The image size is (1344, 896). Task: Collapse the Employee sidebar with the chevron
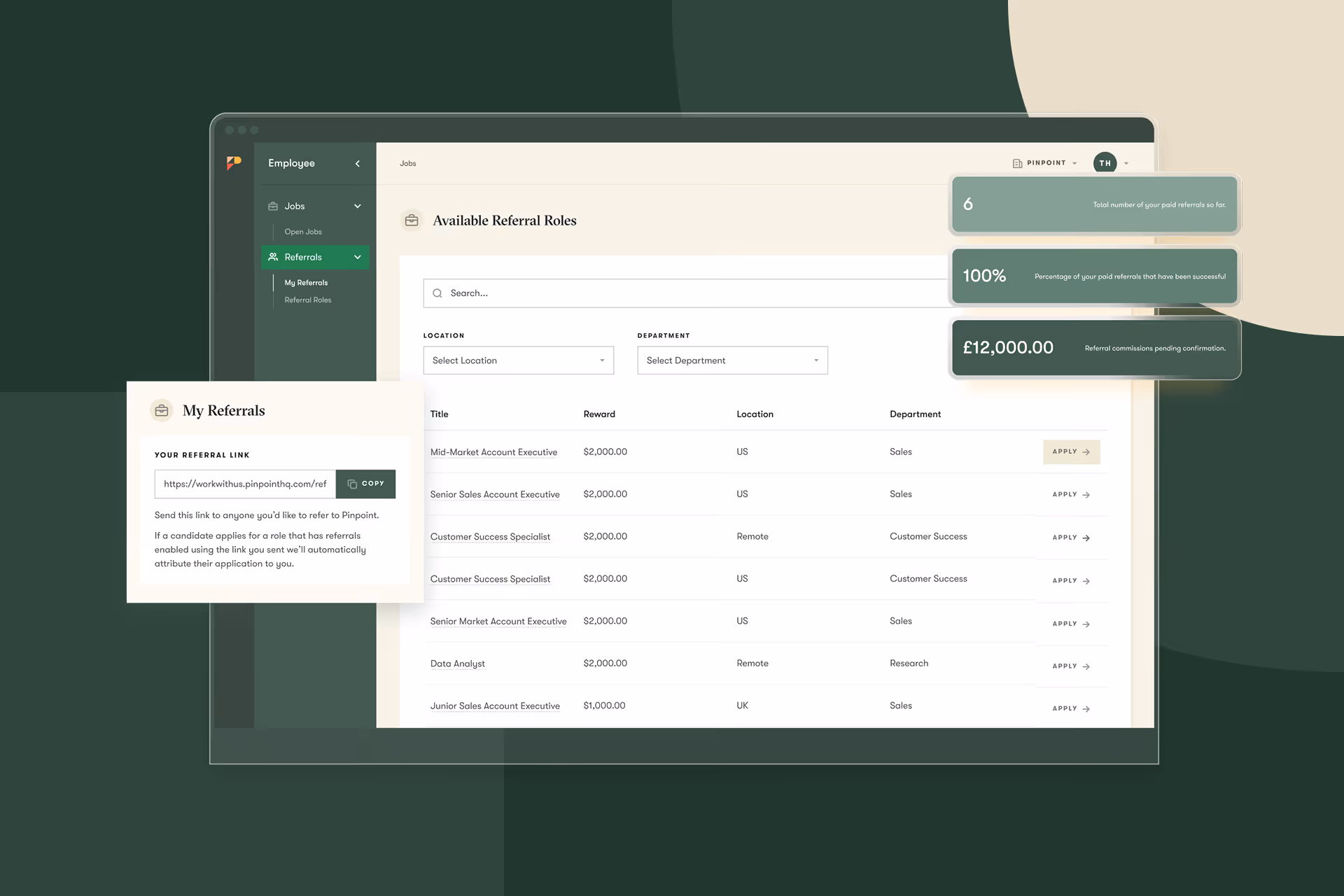[358, 163]
